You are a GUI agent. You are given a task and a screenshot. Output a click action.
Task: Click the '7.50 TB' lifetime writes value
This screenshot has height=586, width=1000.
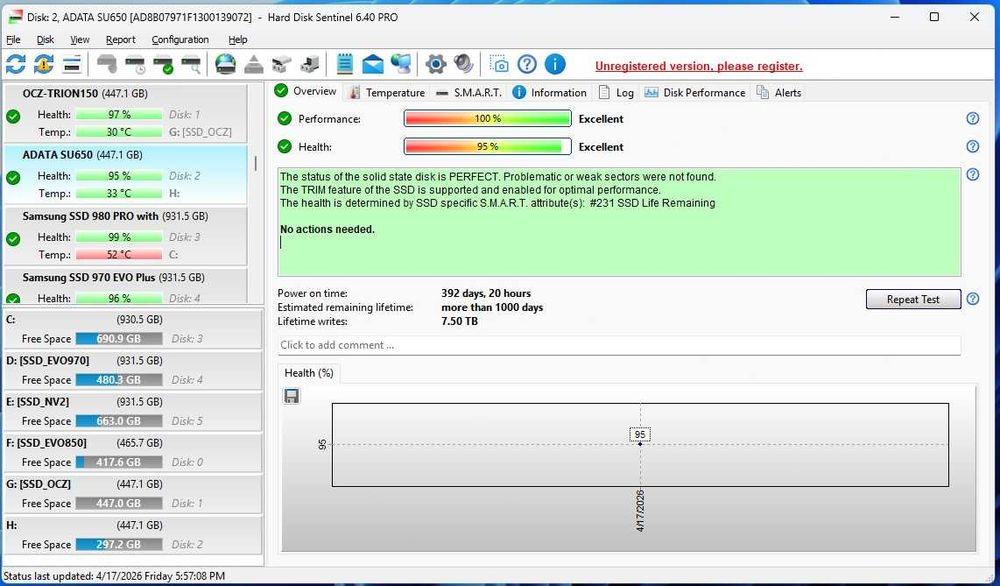[459, 321]
